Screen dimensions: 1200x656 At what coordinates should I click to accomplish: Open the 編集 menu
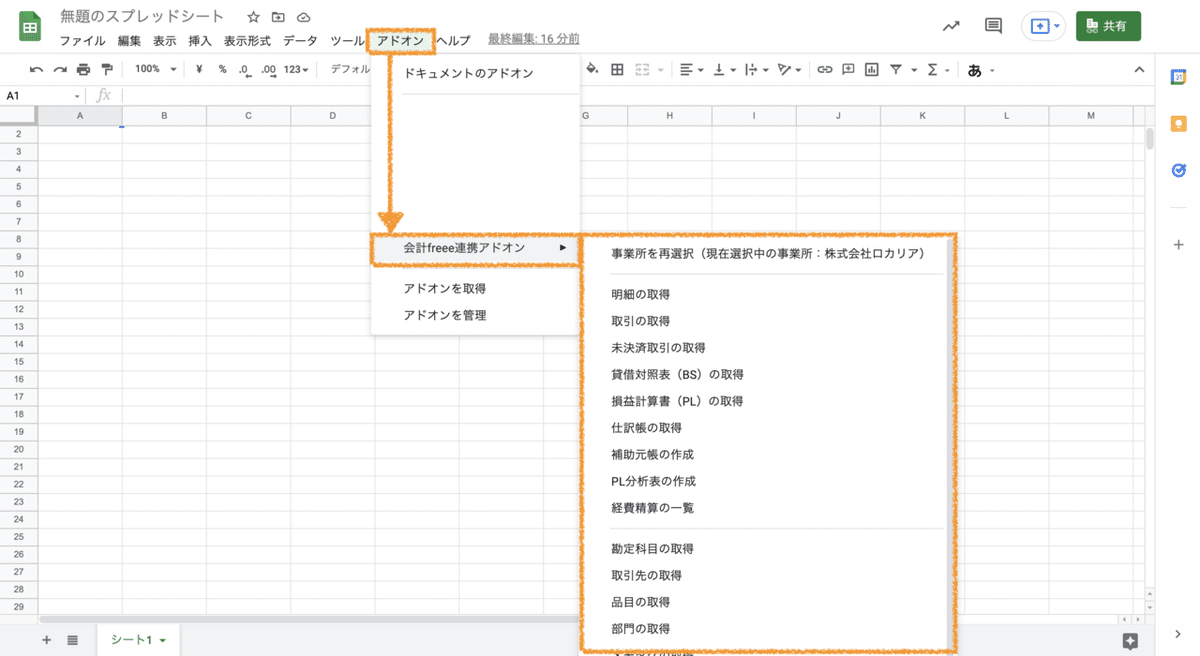coord(129,41)
